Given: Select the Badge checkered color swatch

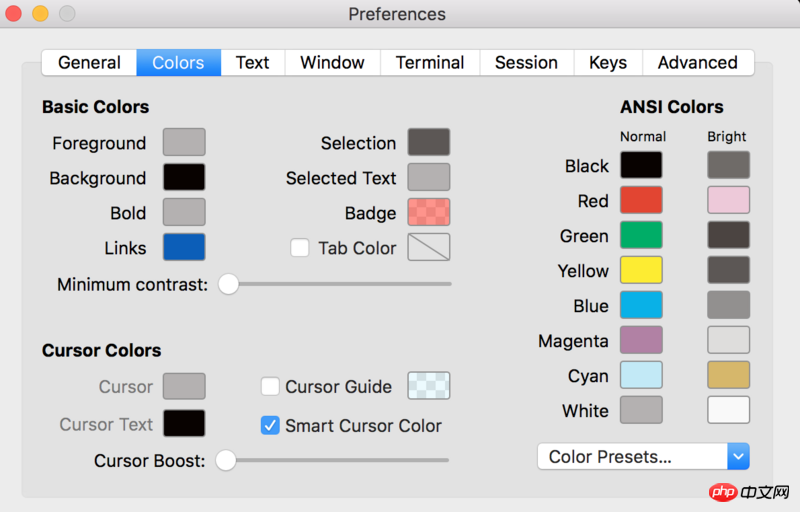Looking at the screenshot, I should click(429, 212).
